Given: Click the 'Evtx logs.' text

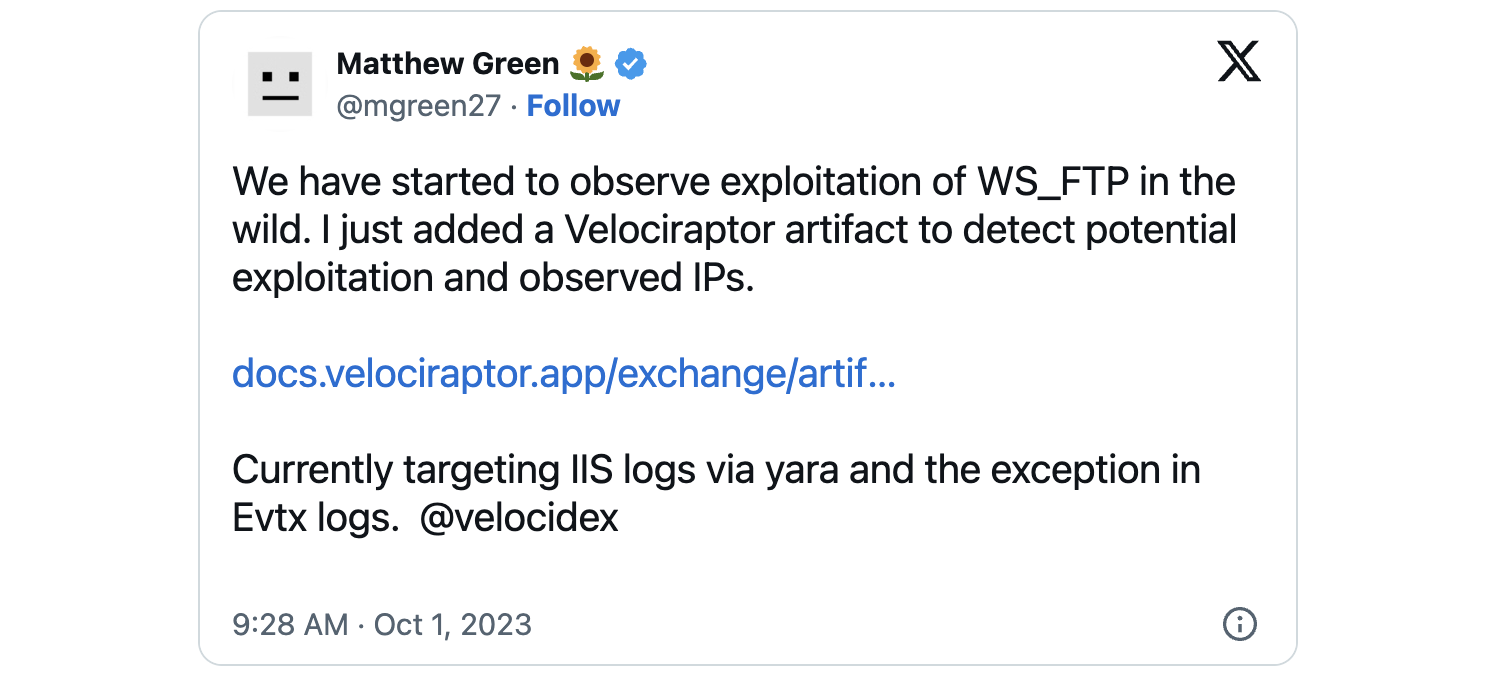Looking at the screenshot, I should pos(316,518).
